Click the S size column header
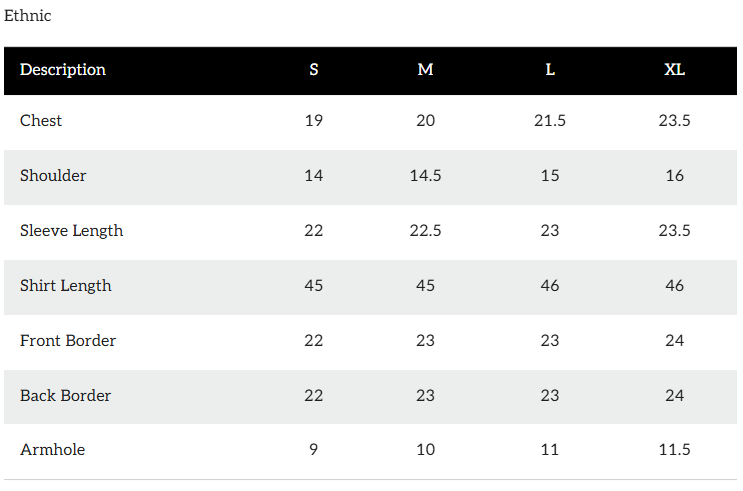 [314, 70]
